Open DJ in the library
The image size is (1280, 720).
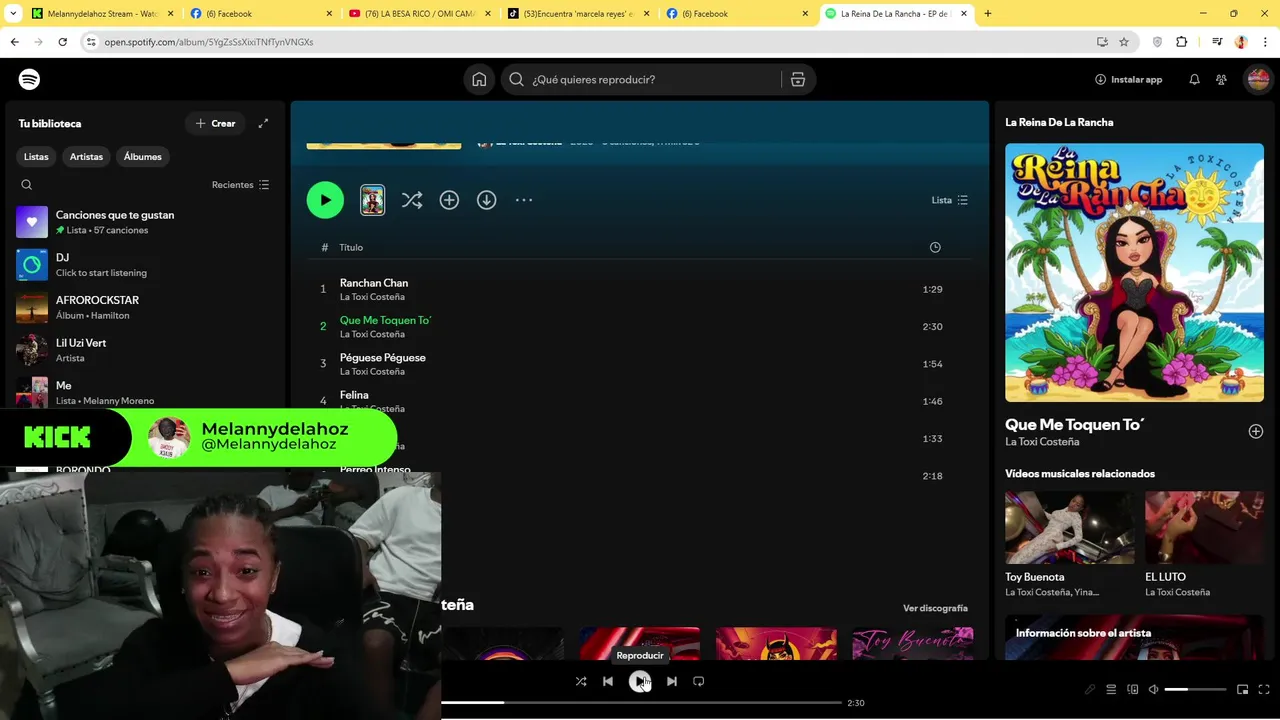tap(145, 265)
